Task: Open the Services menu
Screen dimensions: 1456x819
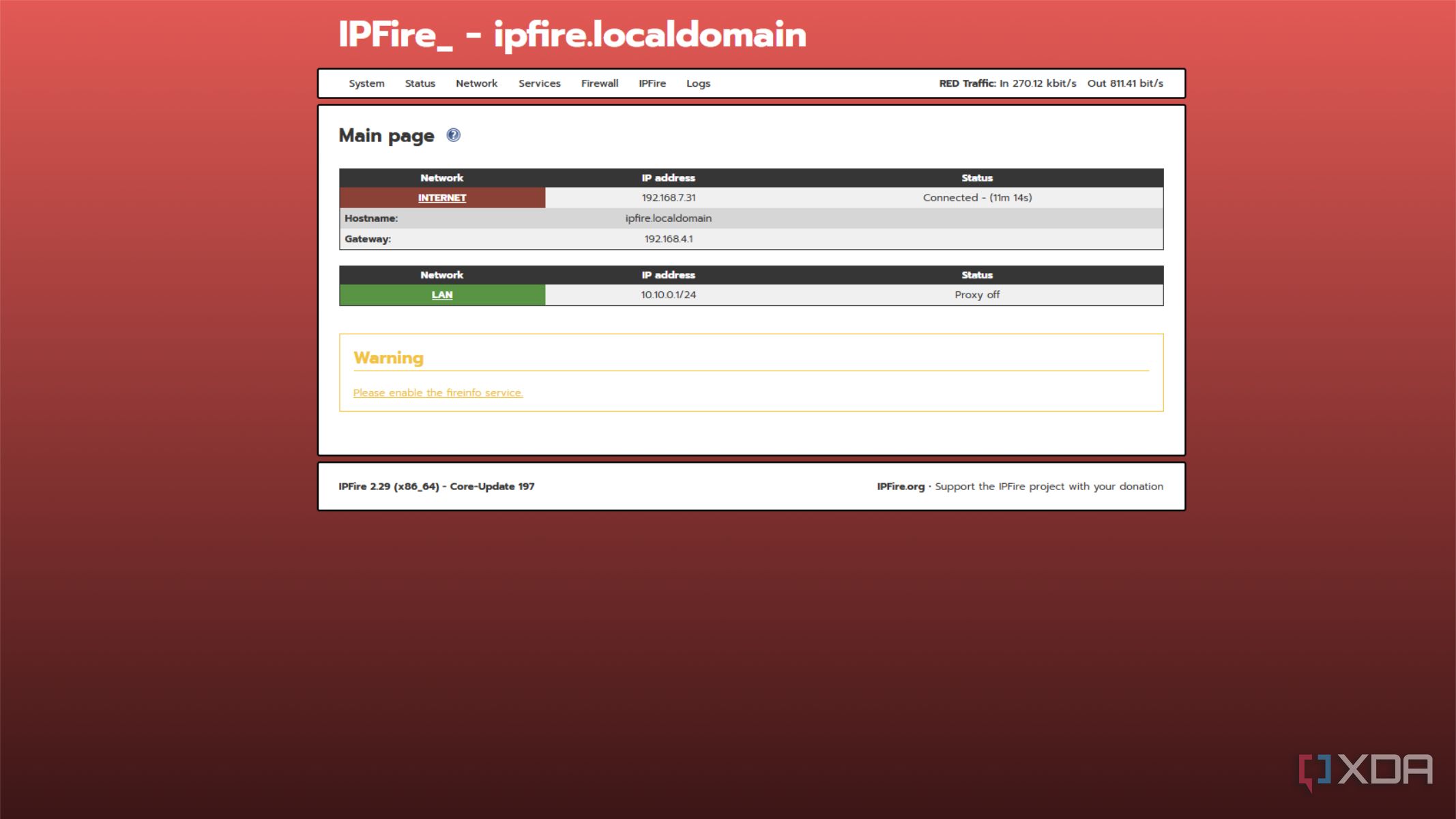Action: point(539,83)
